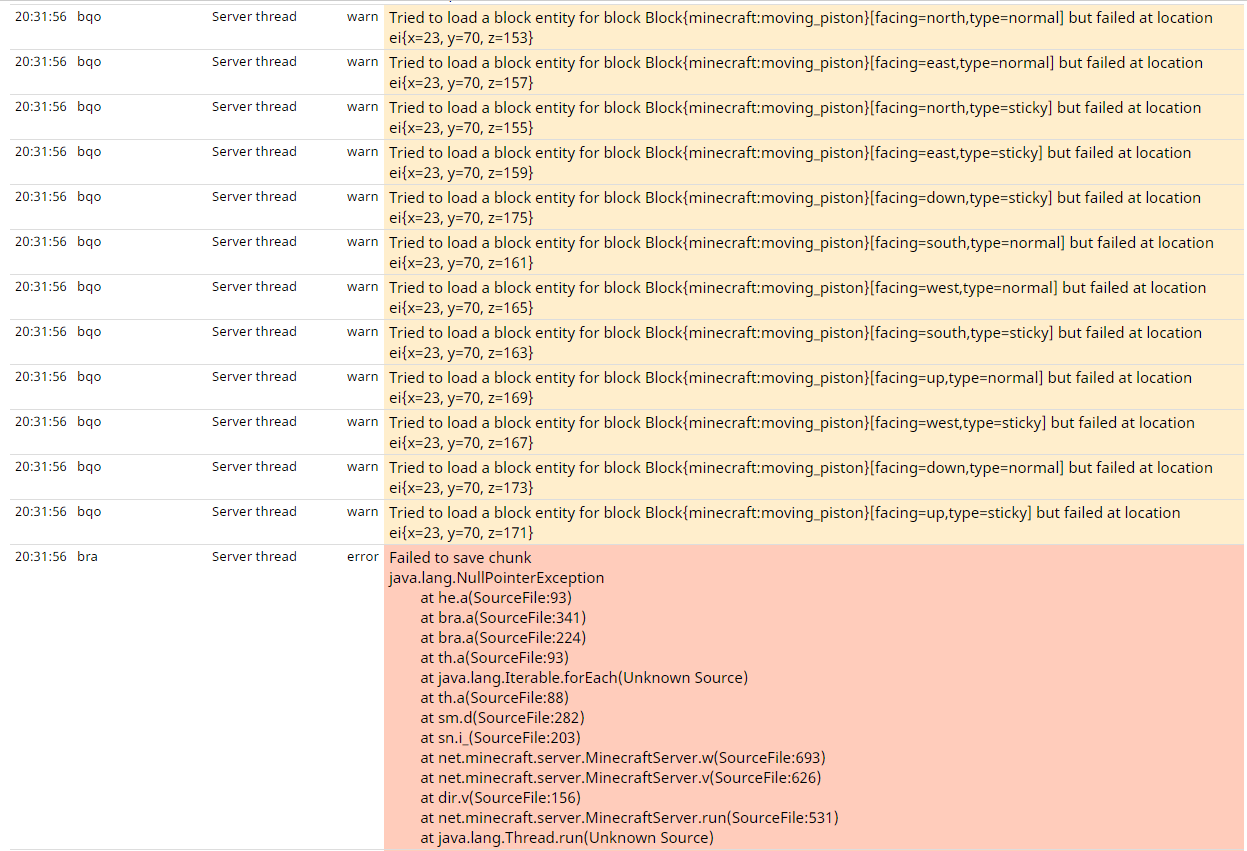
Task: Click the MinecraftServer.run(SourceFile:531) stack line
Action: [x=629, y=818]
